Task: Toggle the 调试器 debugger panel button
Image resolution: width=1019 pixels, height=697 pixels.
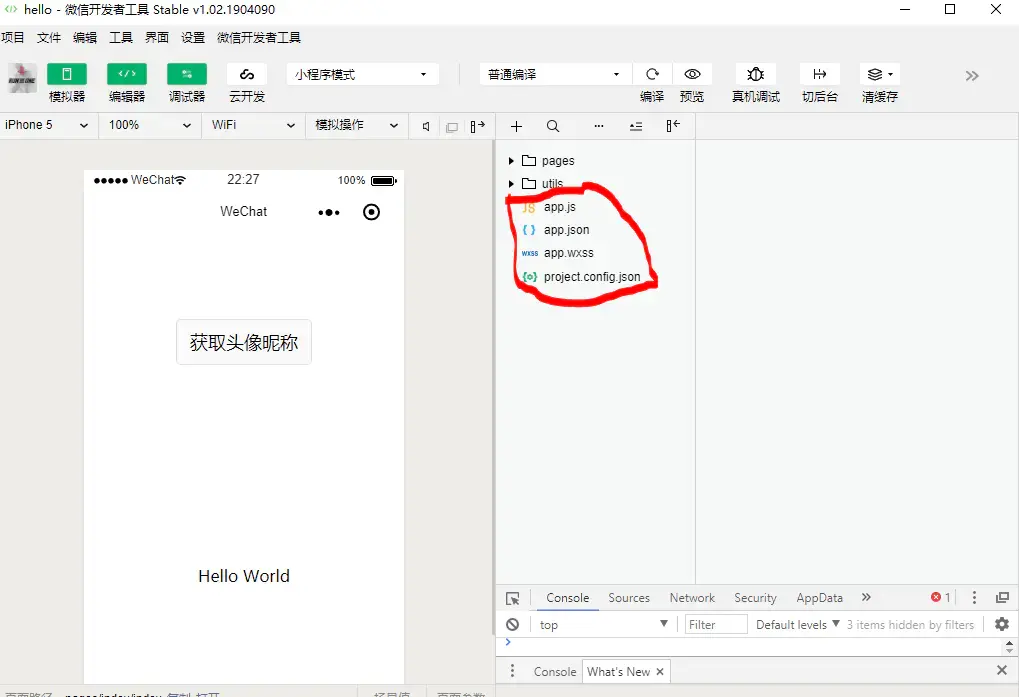Action: [x=187, y=74]
